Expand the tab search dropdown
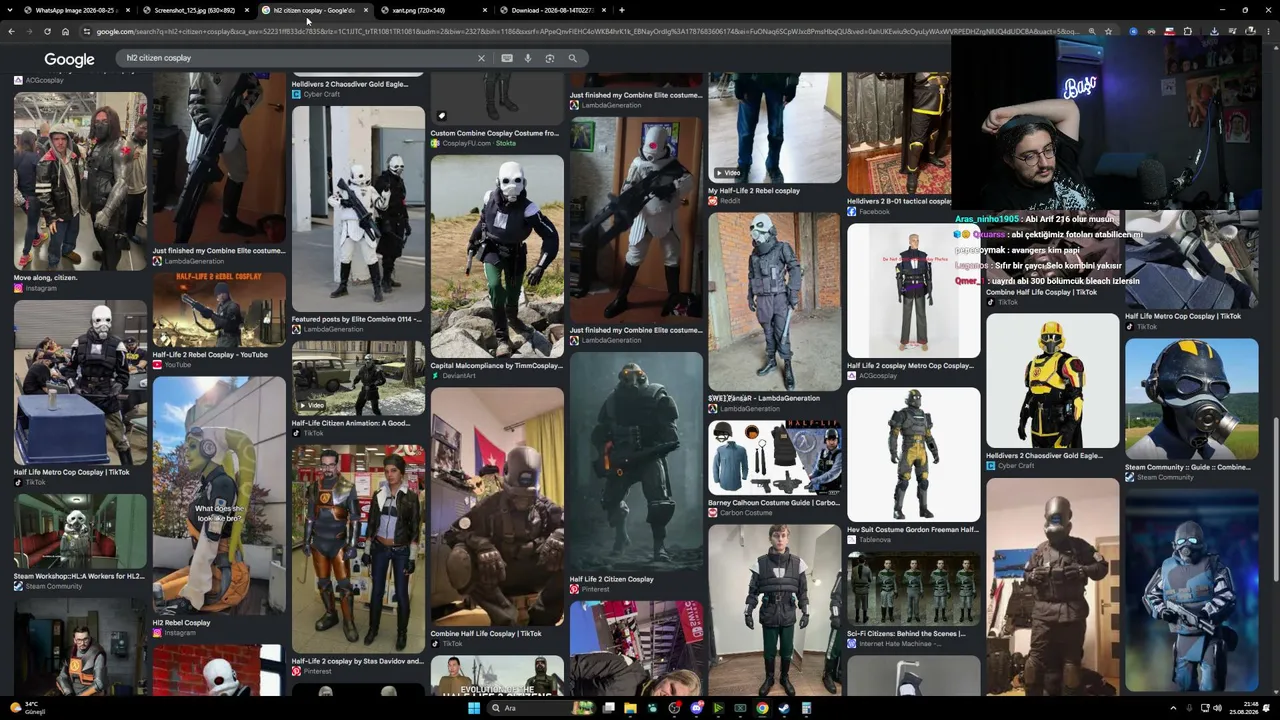Screen dimensions: 1280x720 (x=11, y=10)
